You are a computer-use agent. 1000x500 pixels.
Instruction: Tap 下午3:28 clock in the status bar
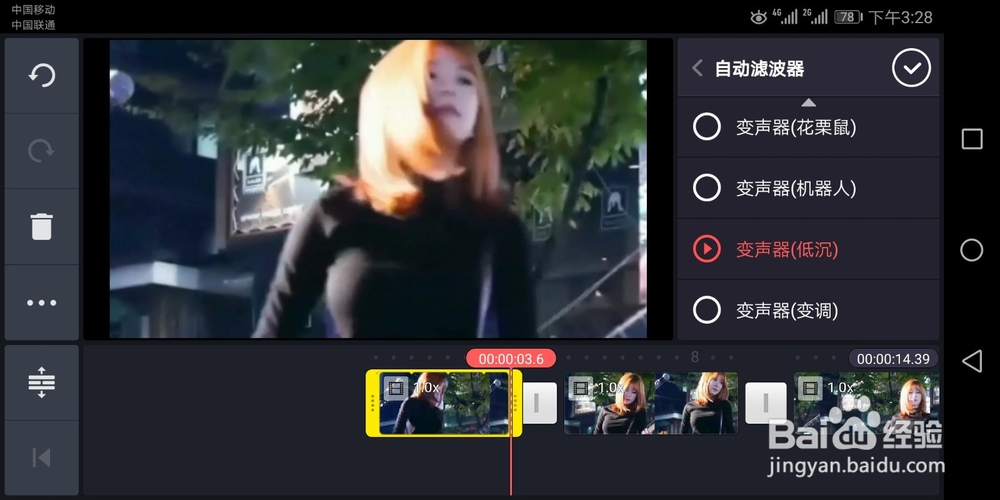(901, 17)
